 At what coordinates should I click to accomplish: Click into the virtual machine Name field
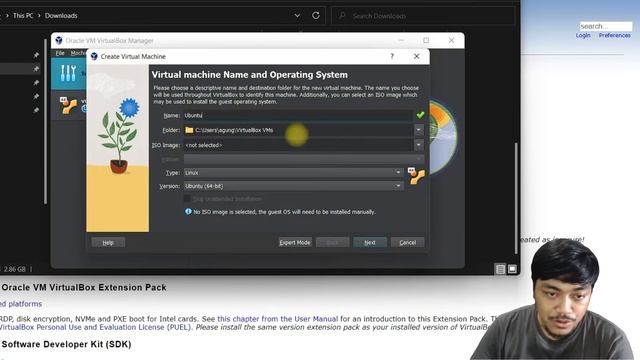click(x=298, y=116)
